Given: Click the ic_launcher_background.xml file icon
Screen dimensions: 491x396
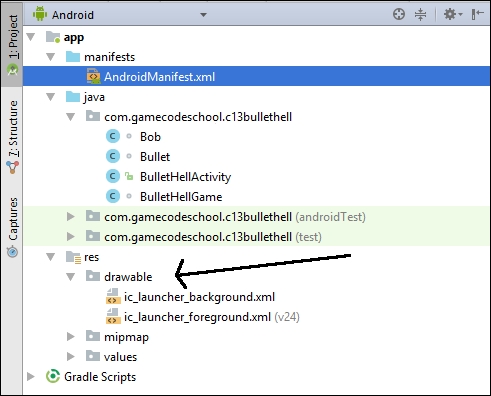Looking at the screenshot, I should click(113, 296).
